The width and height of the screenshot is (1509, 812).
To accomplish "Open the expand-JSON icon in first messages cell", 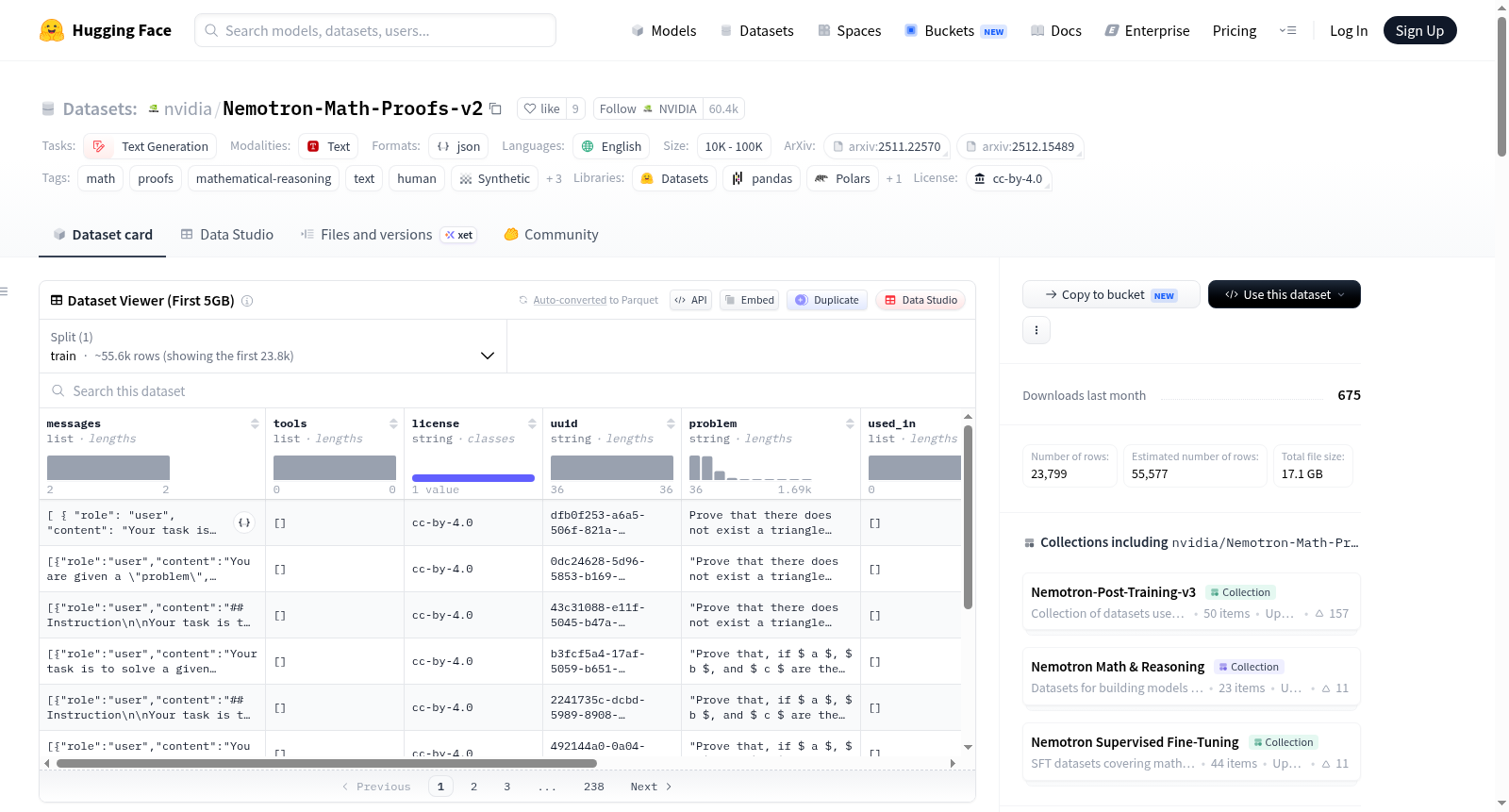I will 244,522.
